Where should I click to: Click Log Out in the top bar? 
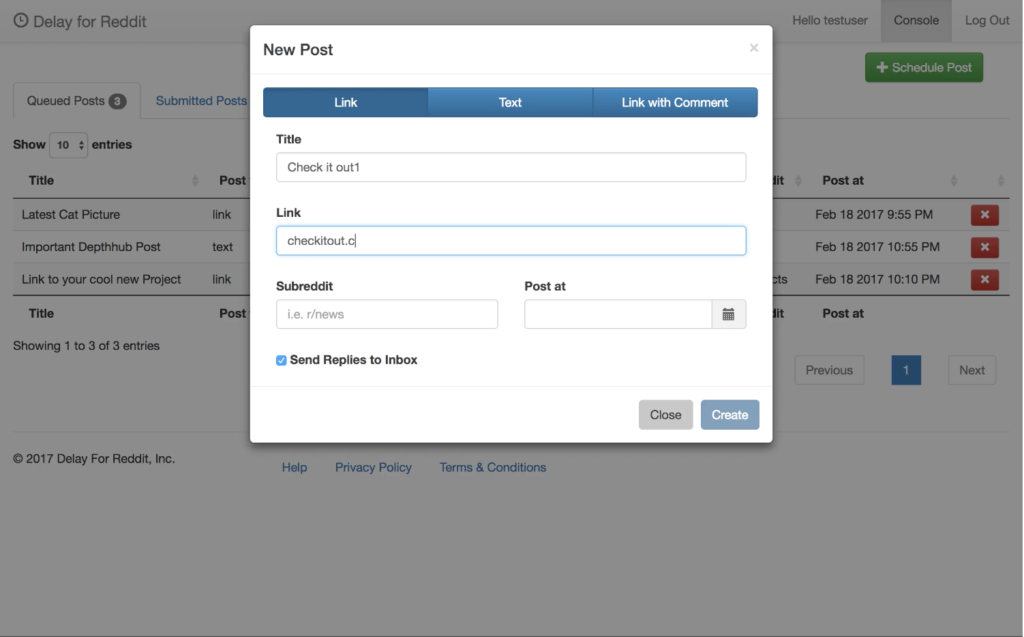click(987, 20)
